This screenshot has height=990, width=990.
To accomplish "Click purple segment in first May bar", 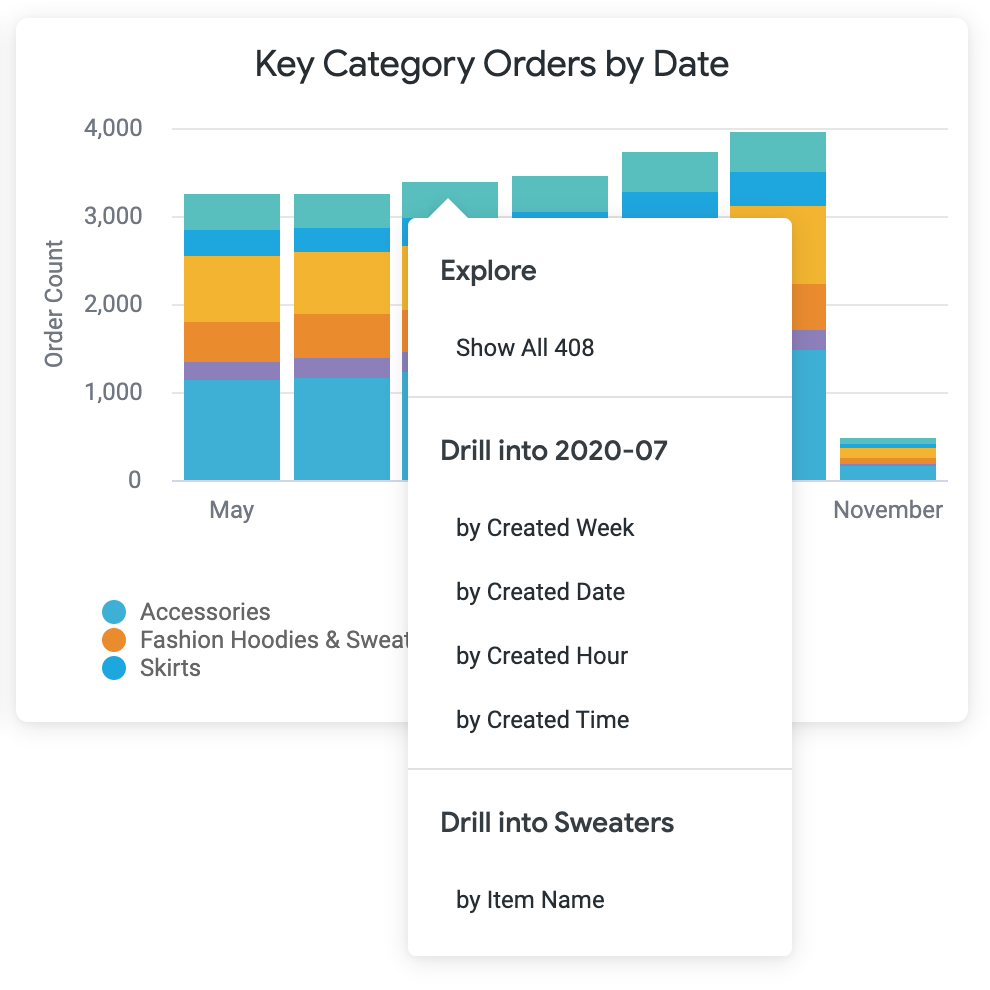I will tap(232, 371).
